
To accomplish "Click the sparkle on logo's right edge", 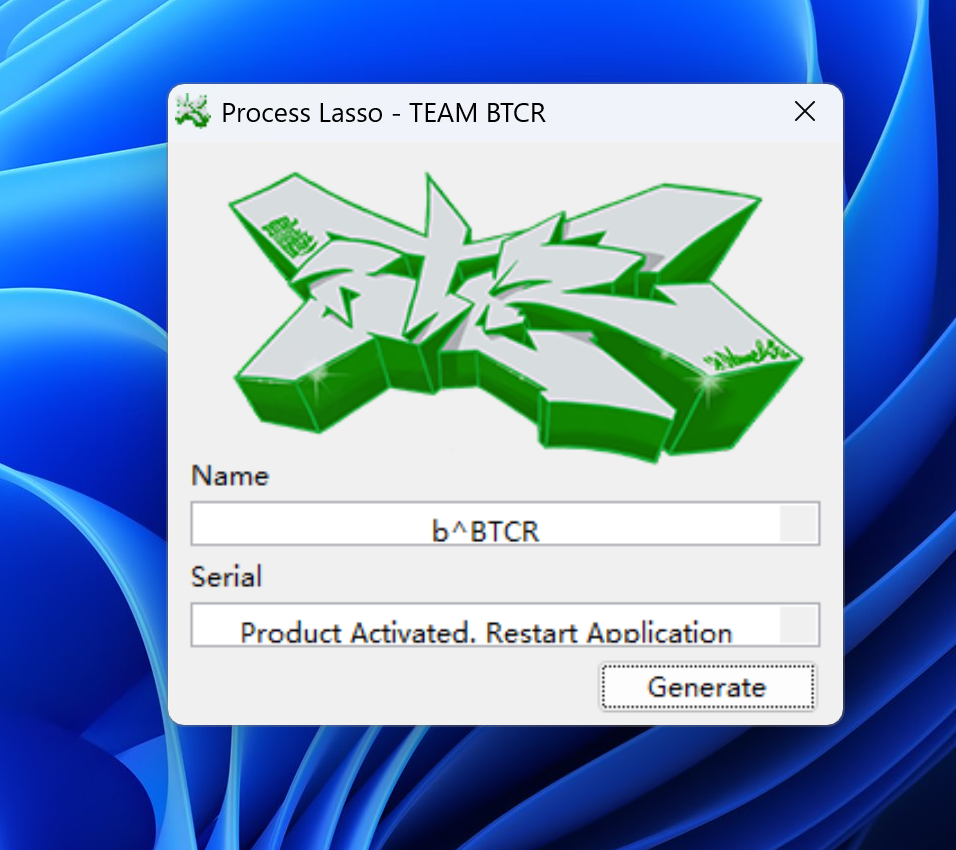I will coord(711,383).
